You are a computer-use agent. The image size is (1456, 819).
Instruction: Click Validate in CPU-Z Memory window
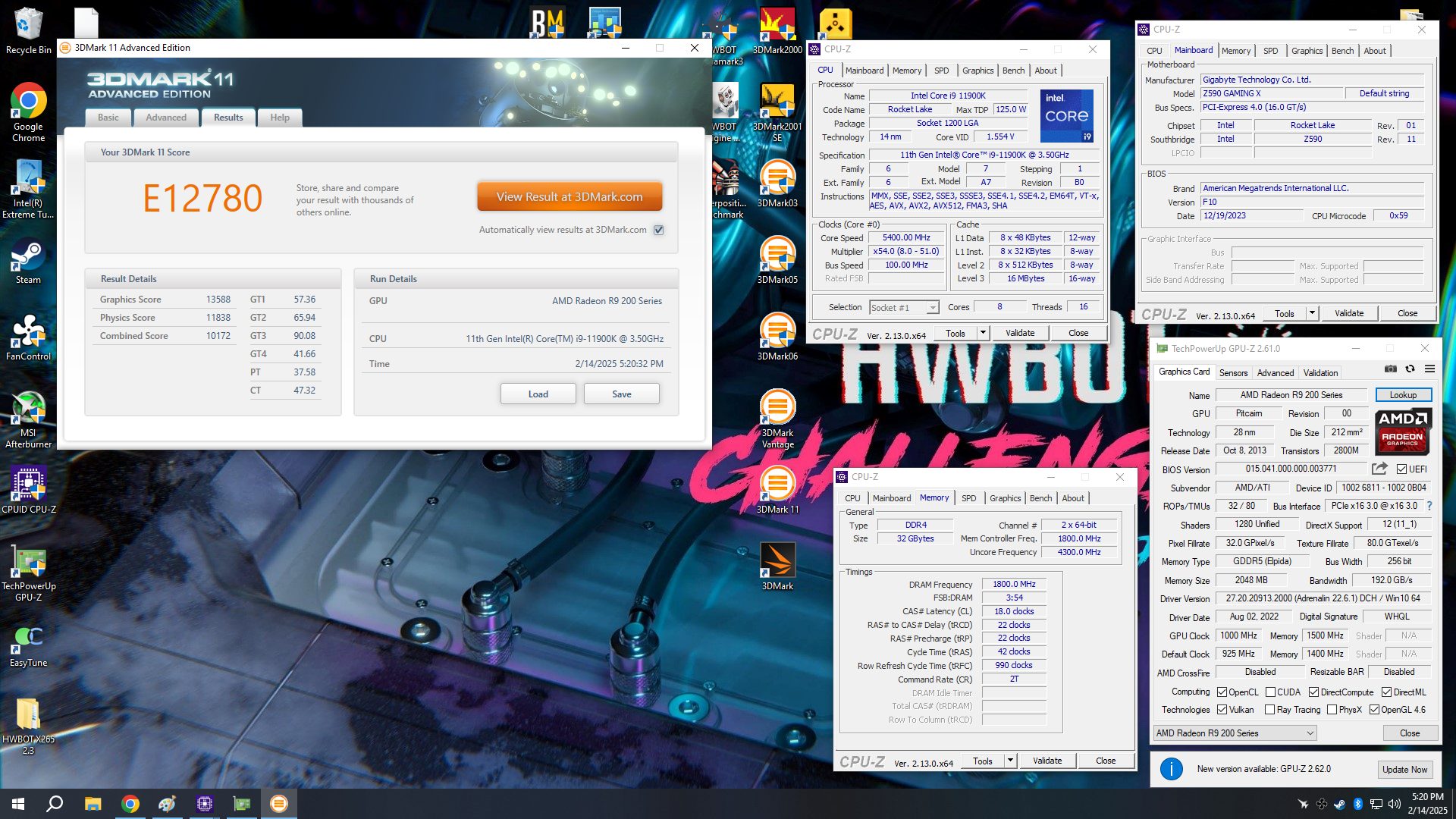click(x=1047, y=761)
